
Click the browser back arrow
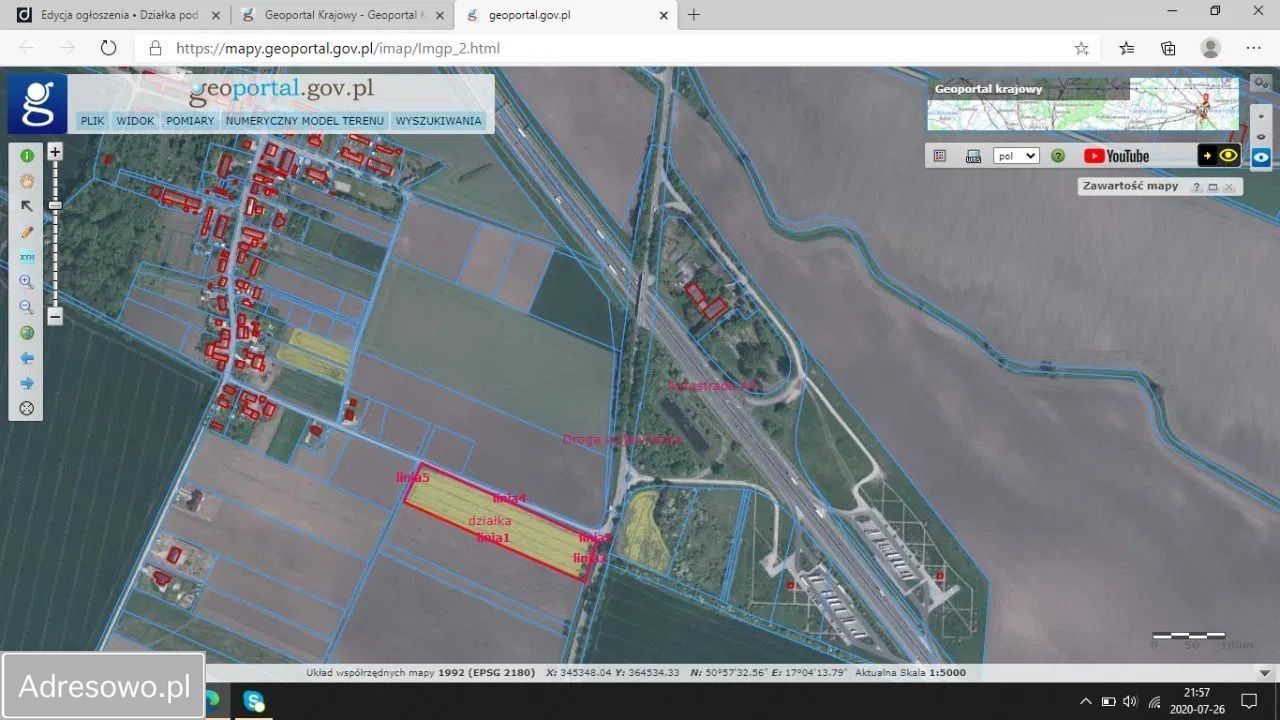(x=27, y=48)
